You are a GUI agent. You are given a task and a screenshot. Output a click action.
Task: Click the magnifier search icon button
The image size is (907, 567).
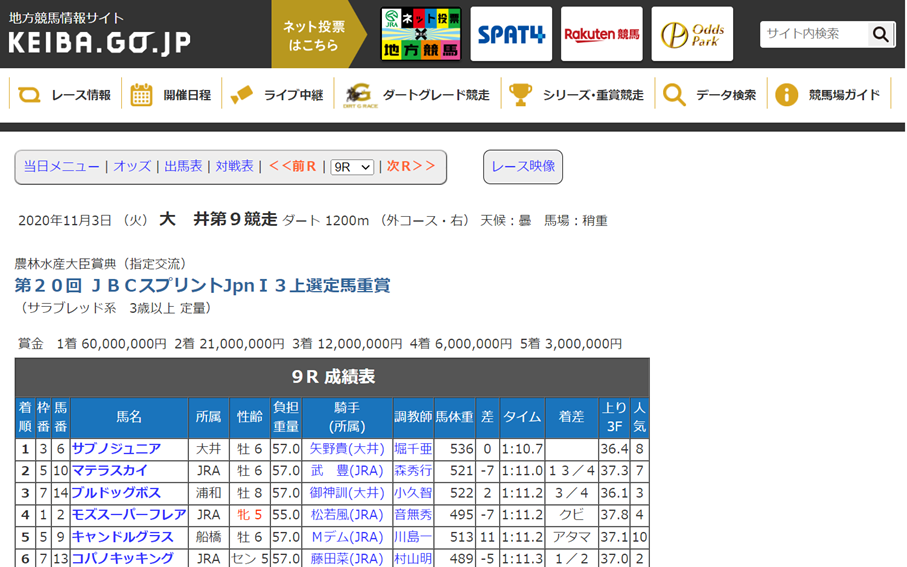[880, 34]
